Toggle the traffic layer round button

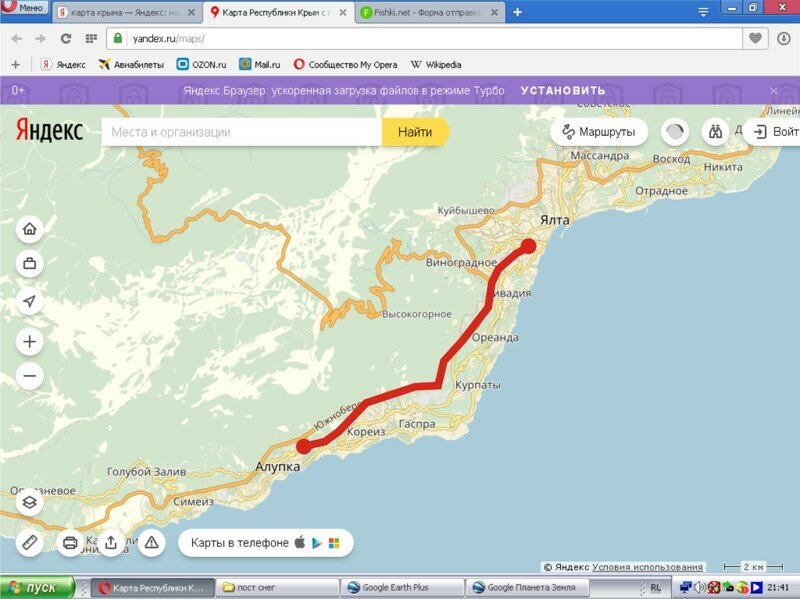tap(674, 132)
